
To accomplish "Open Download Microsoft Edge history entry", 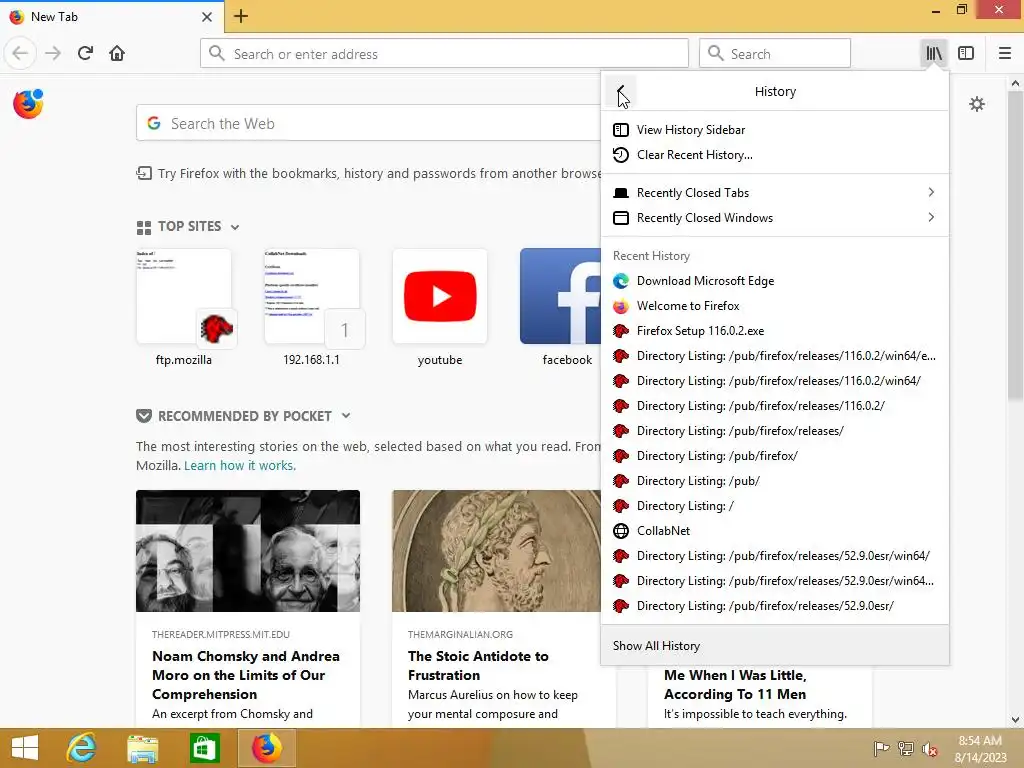I will tap(775, 281).
